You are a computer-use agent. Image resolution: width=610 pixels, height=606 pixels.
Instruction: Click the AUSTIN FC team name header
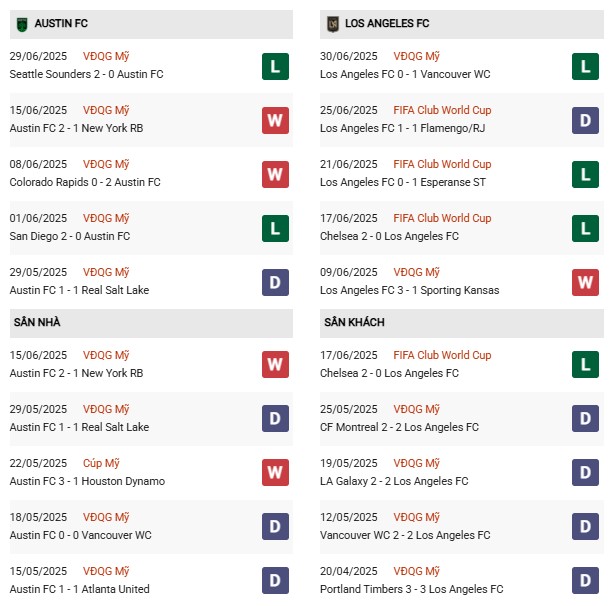61,23
